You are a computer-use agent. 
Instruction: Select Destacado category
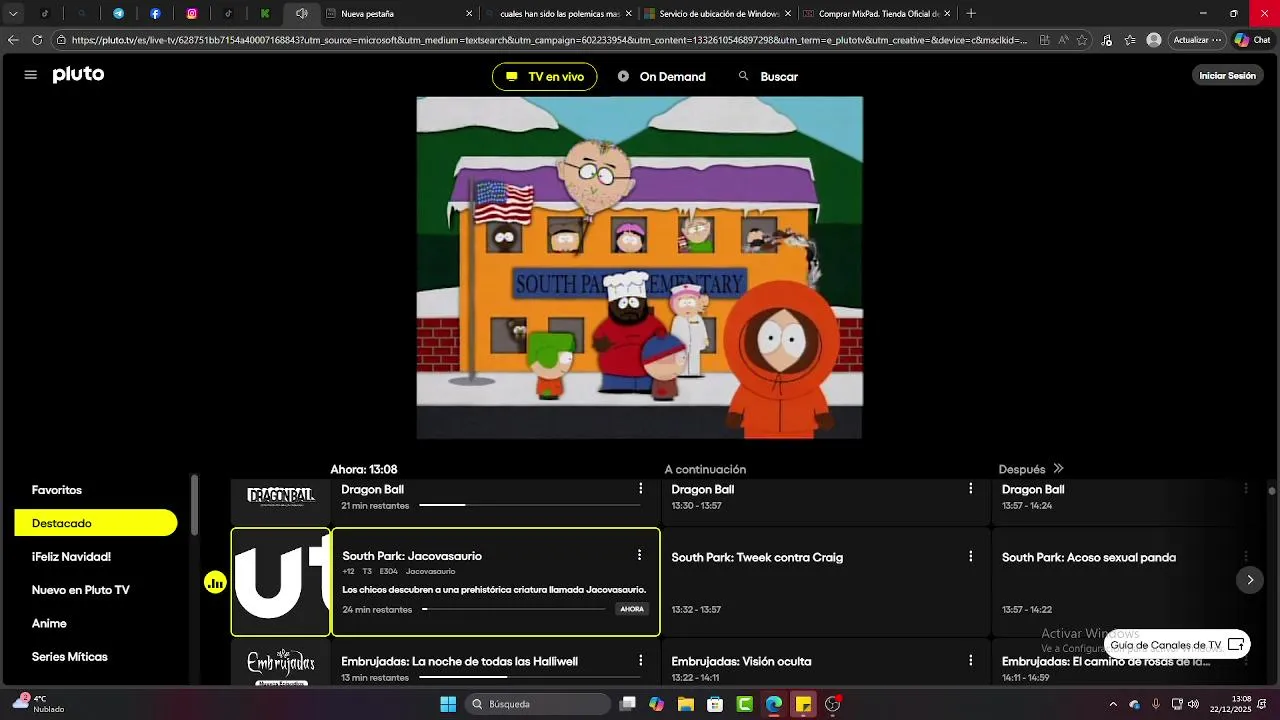pos(96,523)
